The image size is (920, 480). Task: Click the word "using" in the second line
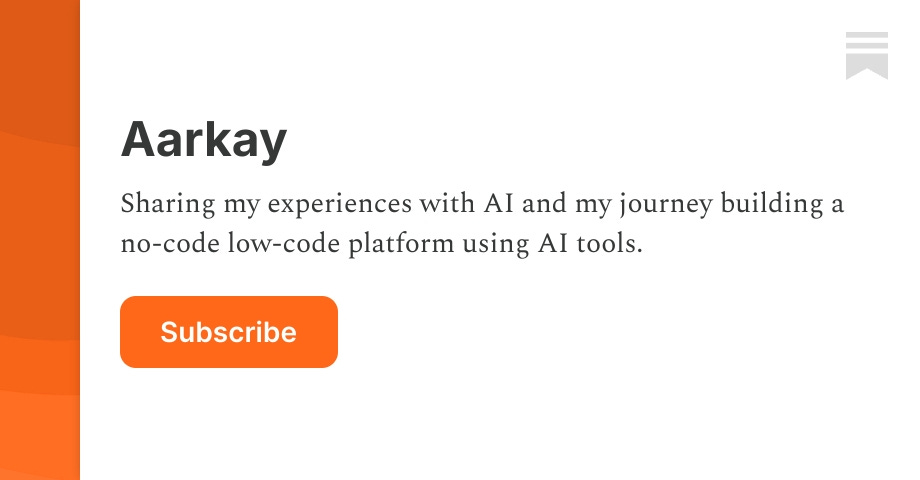(496, 245)
